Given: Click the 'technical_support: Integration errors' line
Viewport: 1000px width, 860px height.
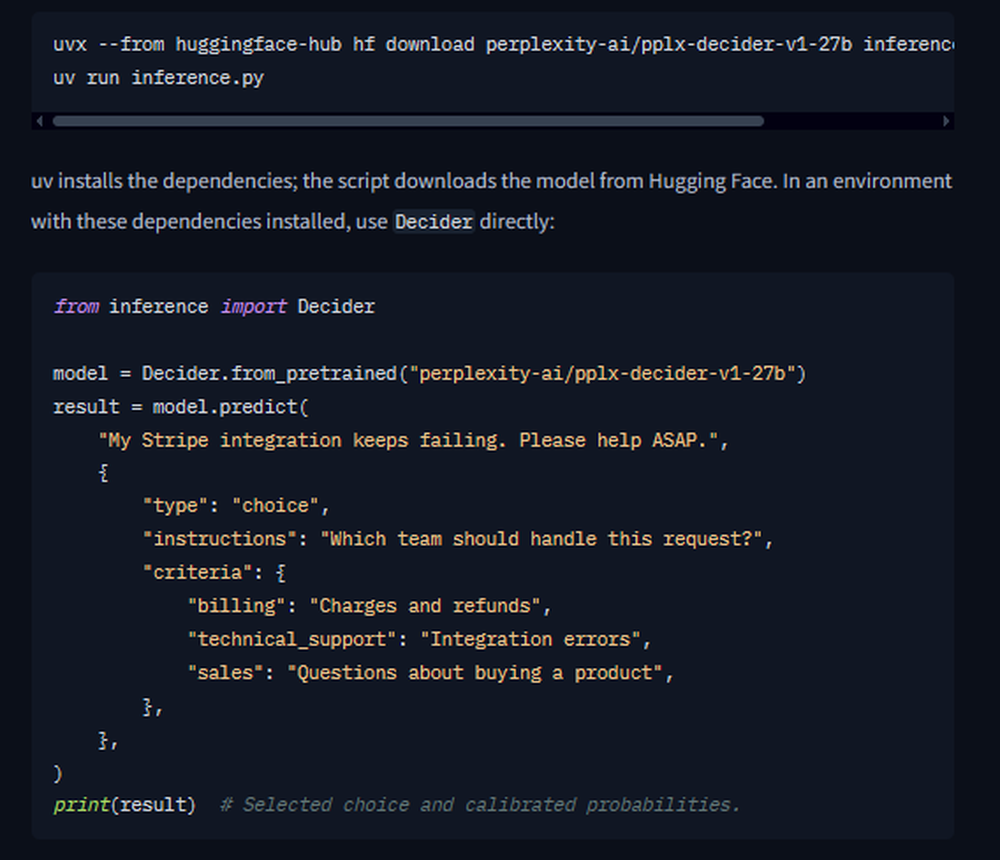Looking at the screenshot, I should 419,639.
